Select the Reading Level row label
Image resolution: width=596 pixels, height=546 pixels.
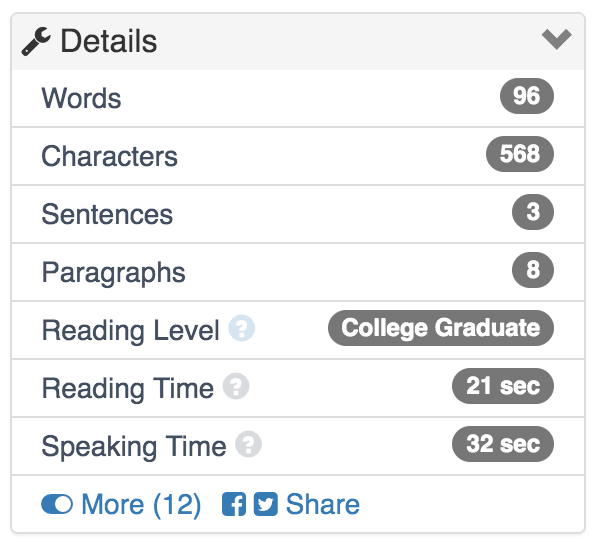point(130,330)
